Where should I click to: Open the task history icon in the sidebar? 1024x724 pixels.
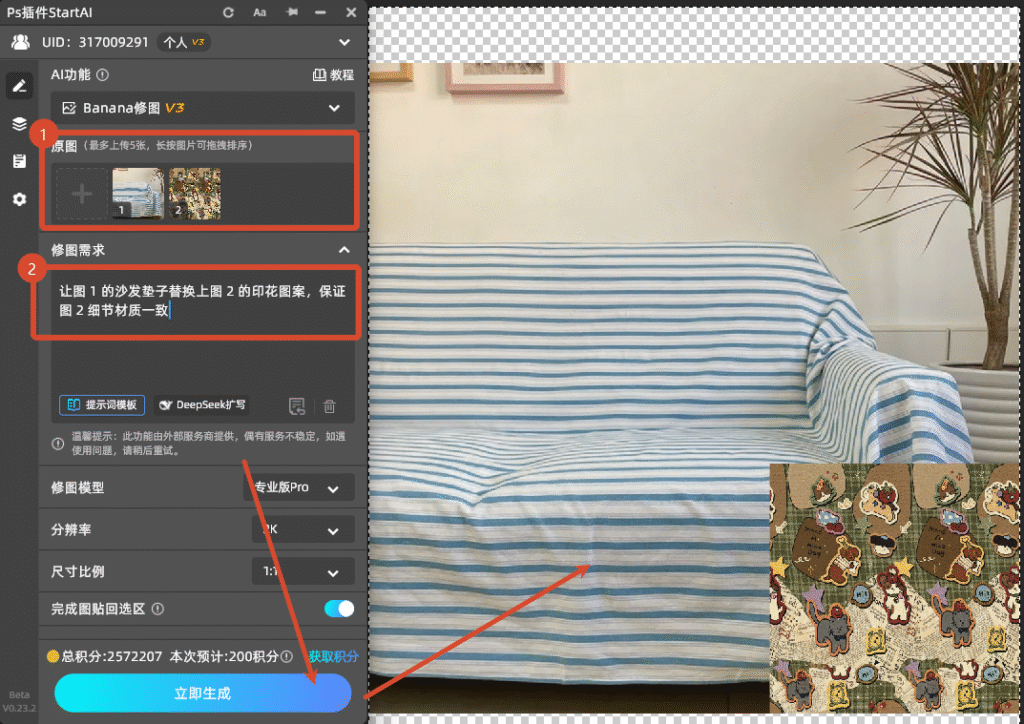click(x=18, y=162)
